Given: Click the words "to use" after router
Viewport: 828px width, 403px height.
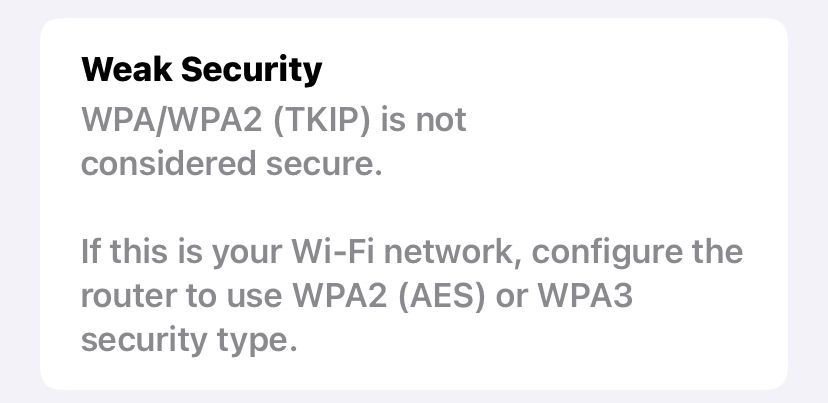Looking at the screenshot, I should [x=234, y=295].
